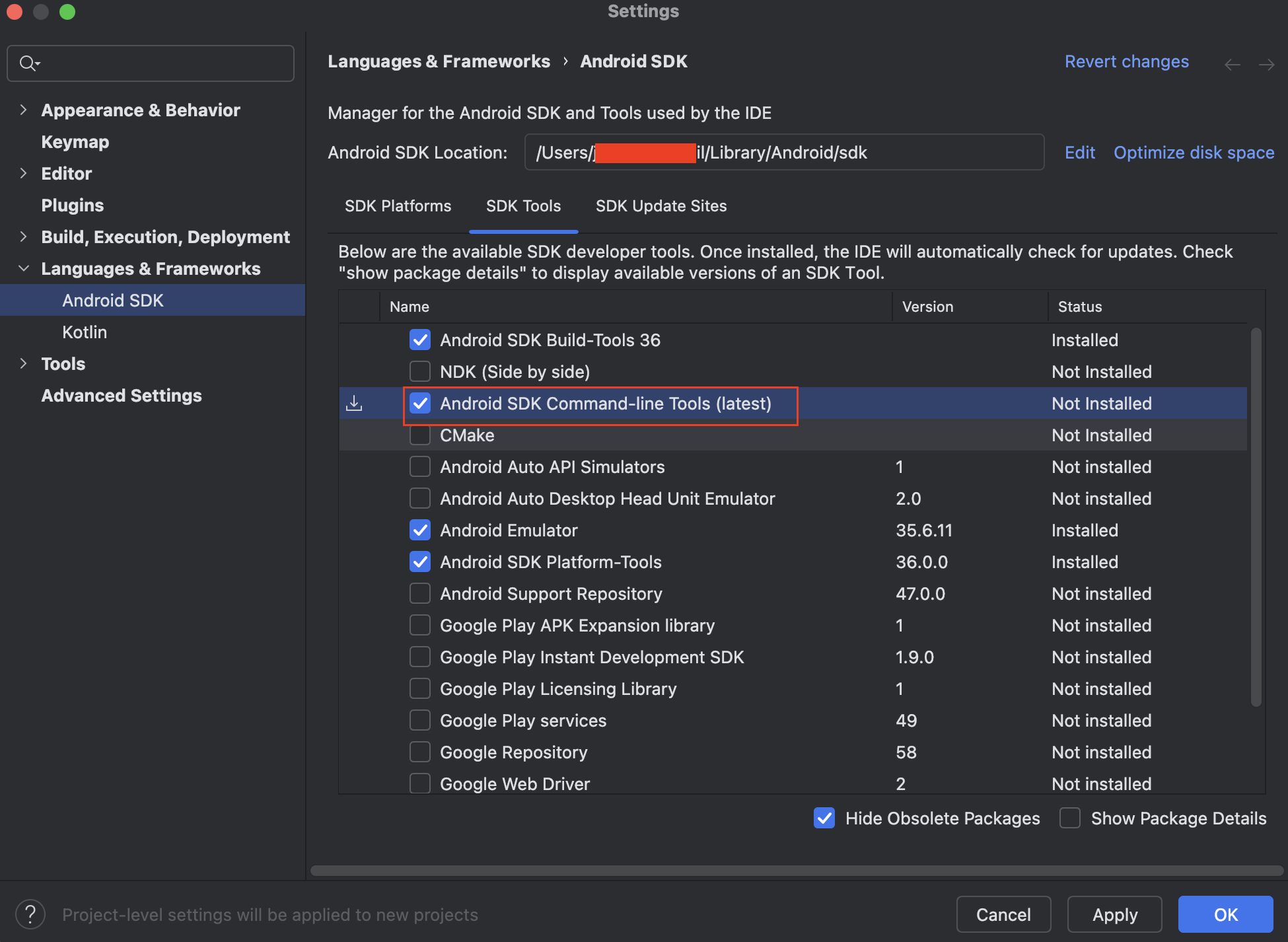The height and width of the screenshot is (942, 1288).
Task: Open the help question mark icon
Action: tap(30, 914)
